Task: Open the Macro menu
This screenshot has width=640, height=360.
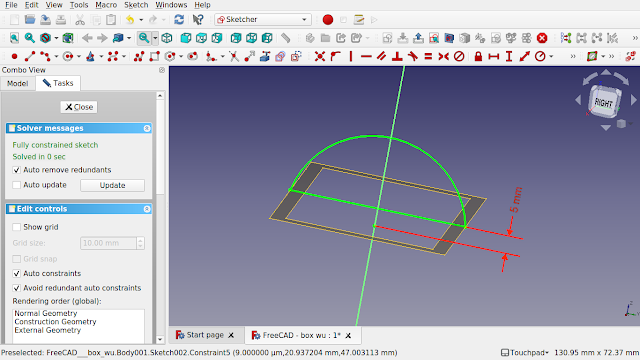Action: [x=106, y=5]
